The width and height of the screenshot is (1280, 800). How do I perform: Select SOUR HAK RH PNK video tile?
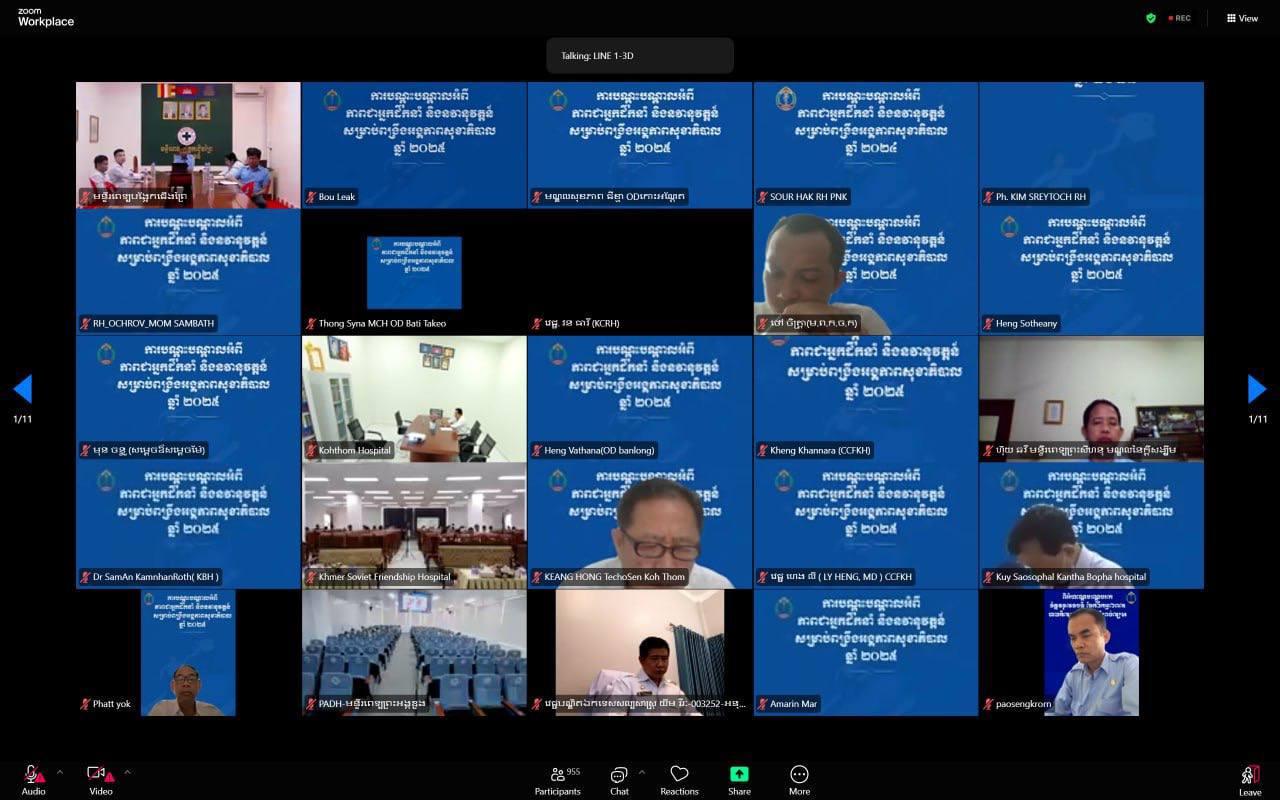point(866,145)
